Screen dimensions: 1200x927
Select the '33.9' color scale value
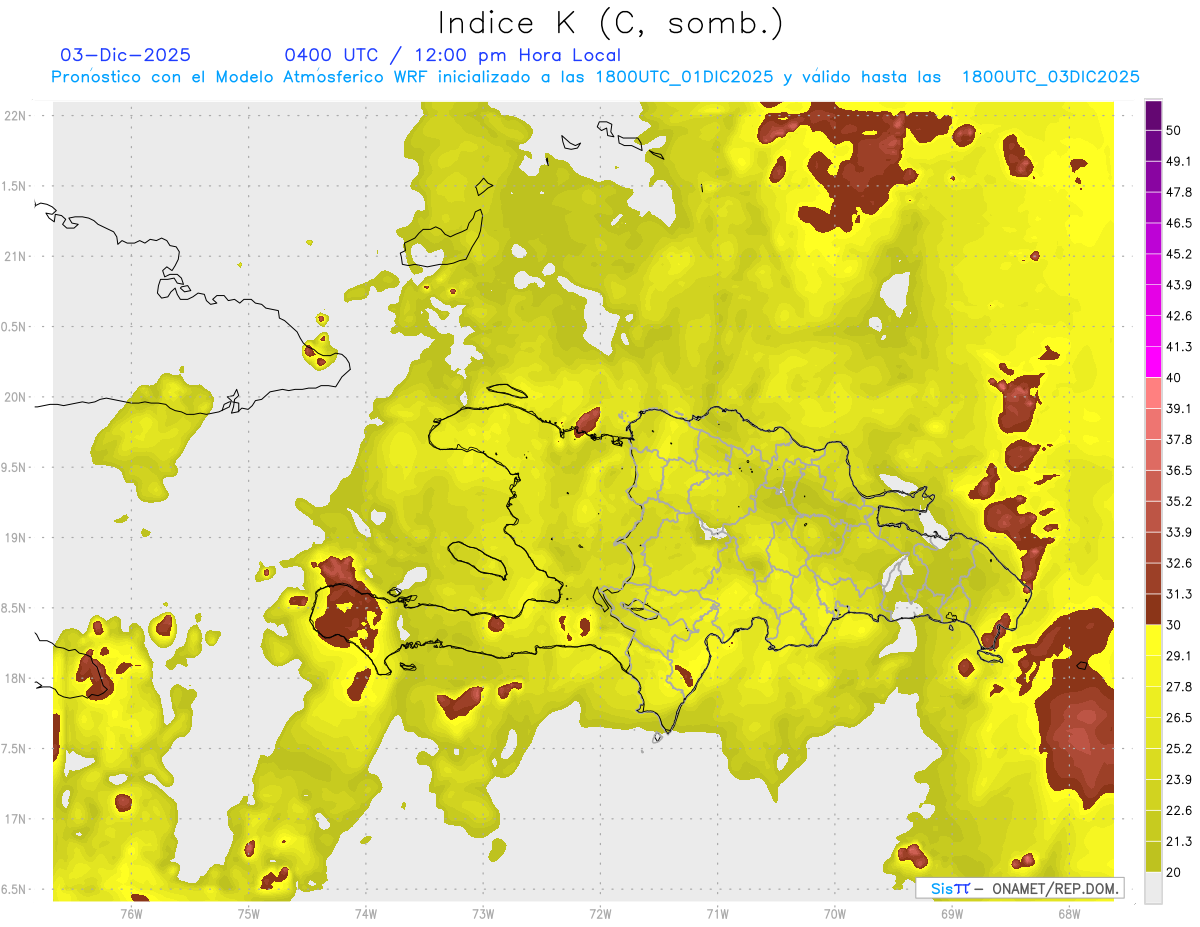point(1179,532)
